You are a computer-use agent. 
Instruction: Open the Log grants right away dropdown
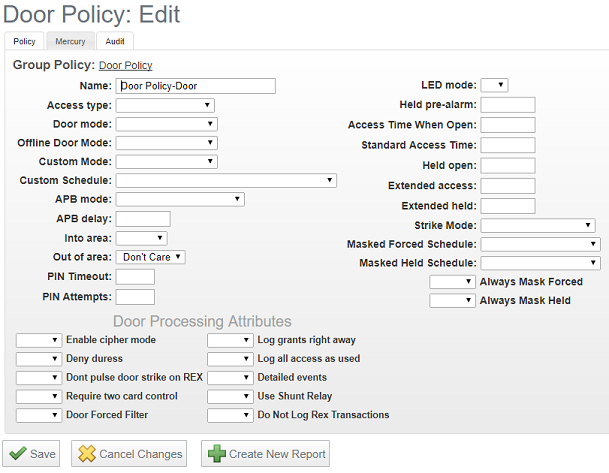(x=230, y=340)
